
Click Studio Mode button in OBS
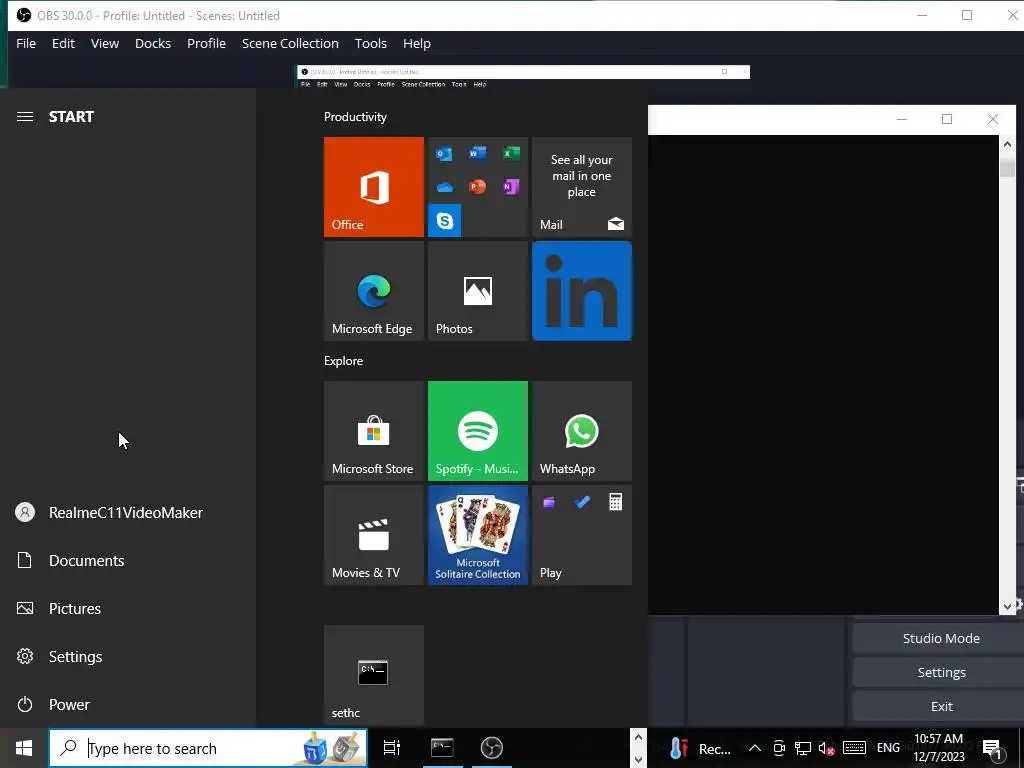click(x=940, y=639)
